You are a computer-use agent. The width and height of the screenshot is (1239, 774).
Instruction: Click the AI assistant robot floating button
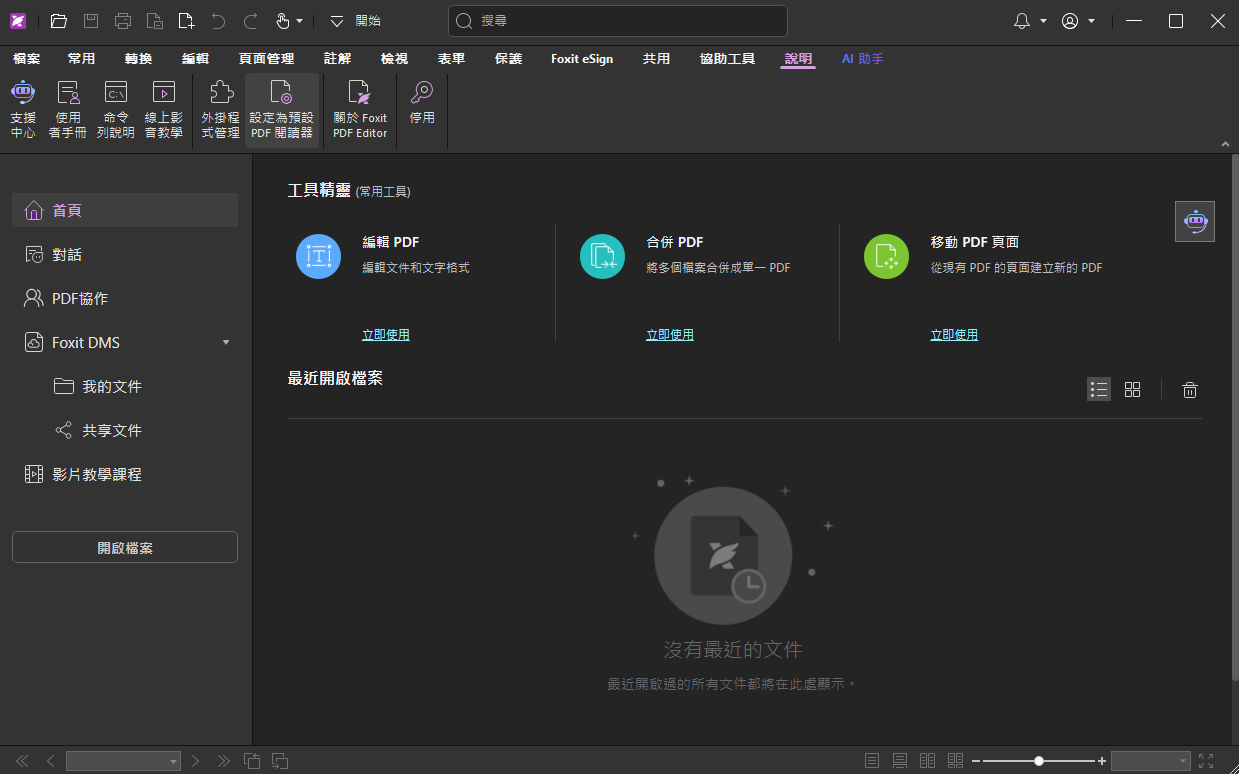click(x=1195, y=222)
